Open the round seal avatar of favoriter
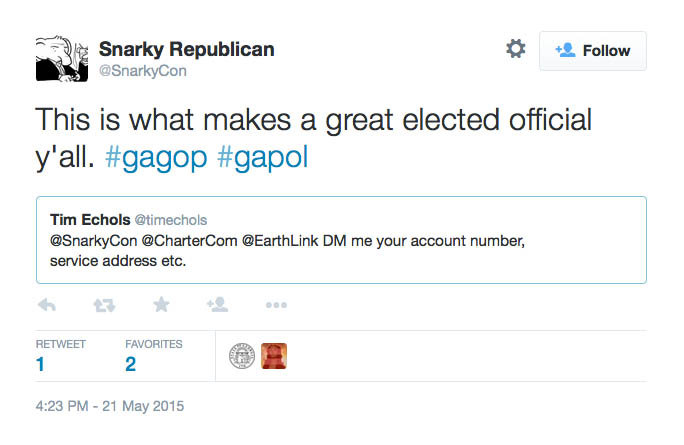 (242, 356)
